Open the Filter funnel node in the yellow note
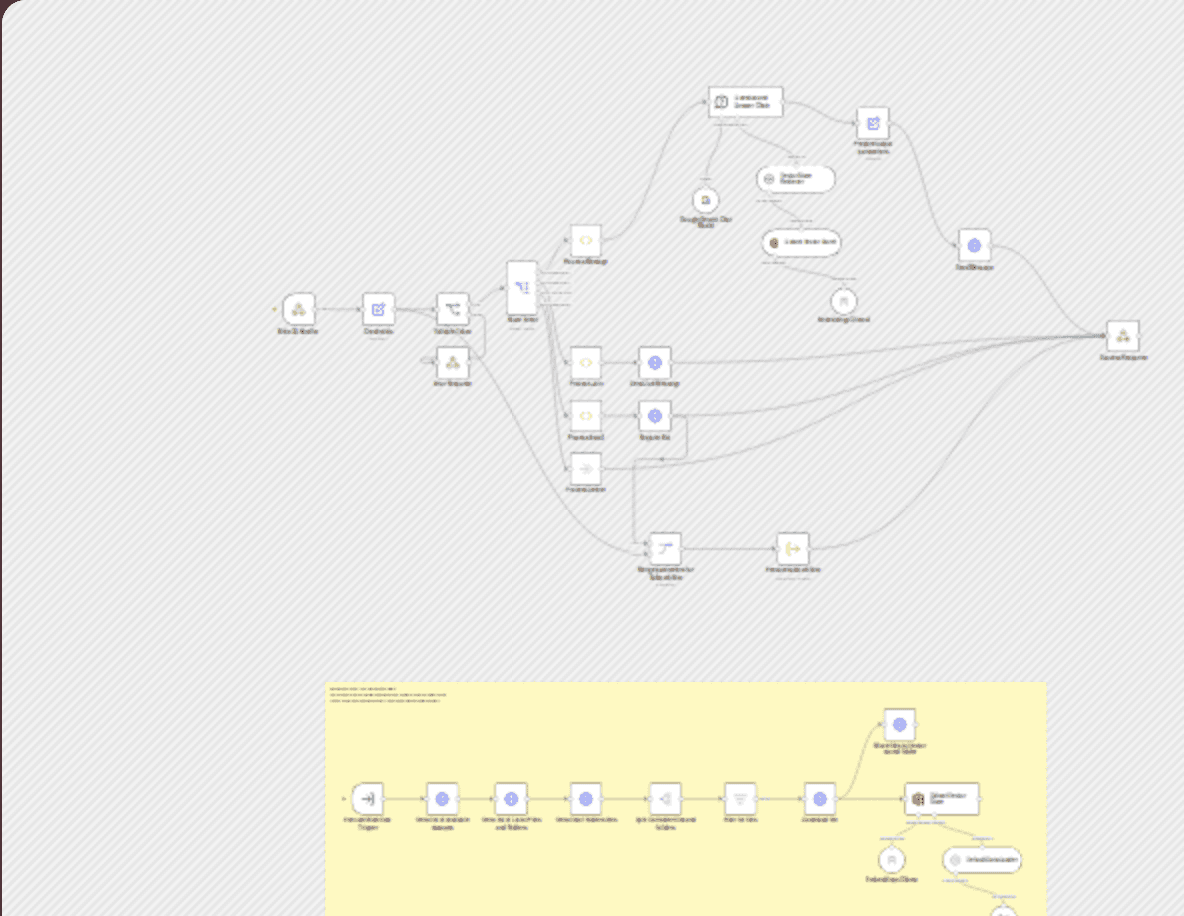Image resolution: width=1184 pixels, height=916 pixels. (740, 799)
